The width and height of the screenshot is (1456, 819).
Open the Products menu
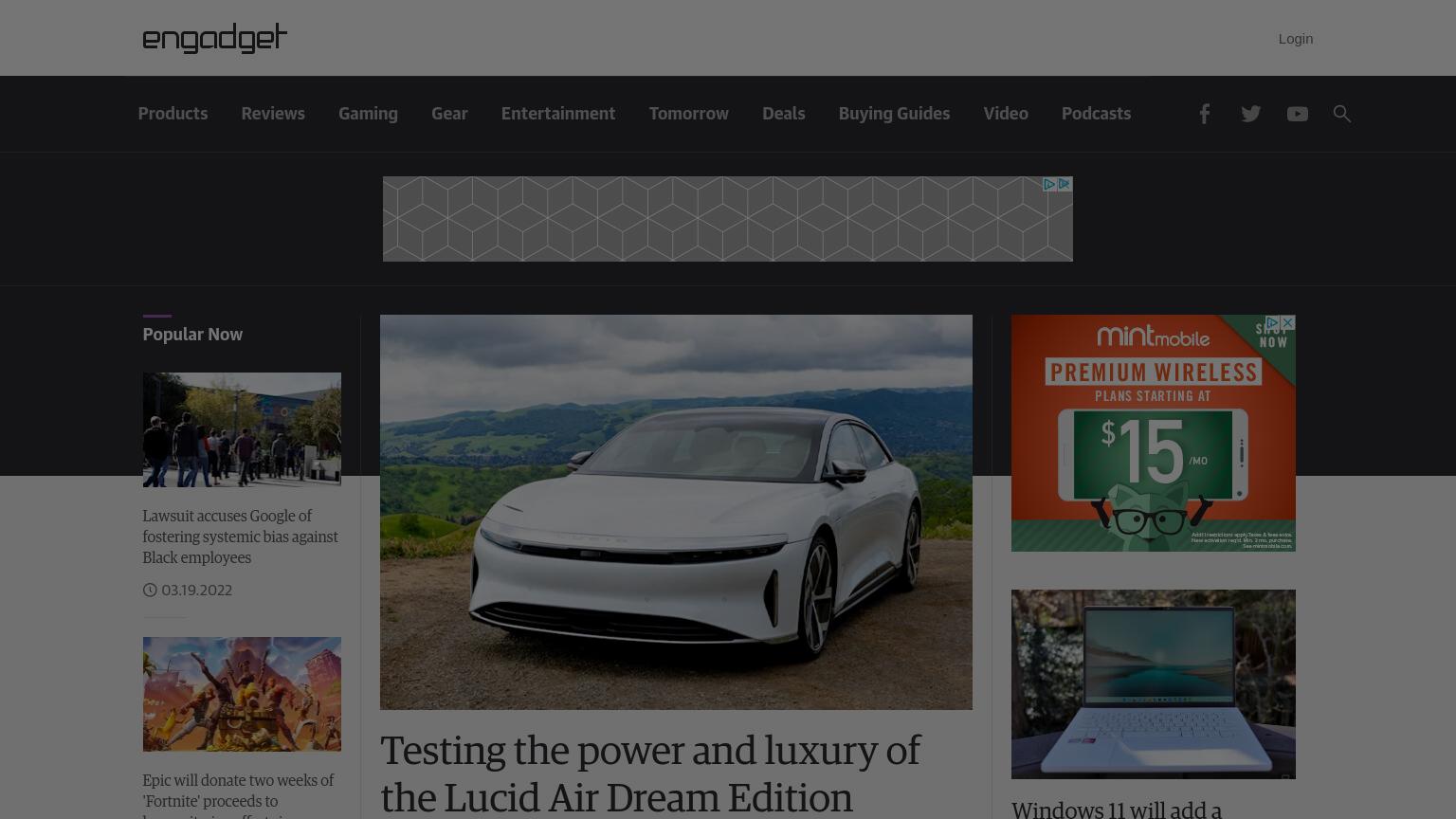[x=173, y=114]
